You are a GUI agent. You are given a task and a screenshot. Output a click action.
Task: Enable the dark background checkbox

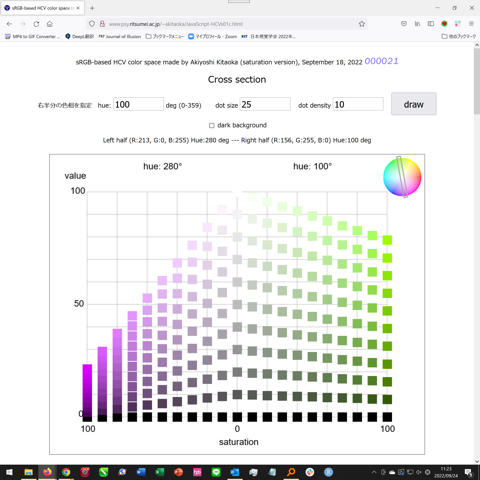(211, 125)
